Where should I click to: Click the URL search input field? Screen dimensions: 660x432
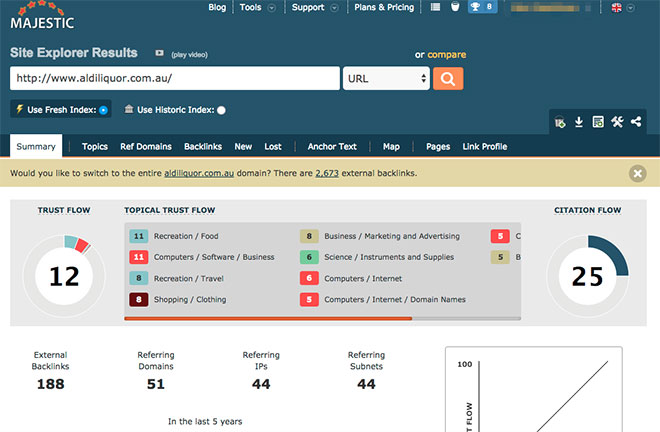(x=175, y=78)
